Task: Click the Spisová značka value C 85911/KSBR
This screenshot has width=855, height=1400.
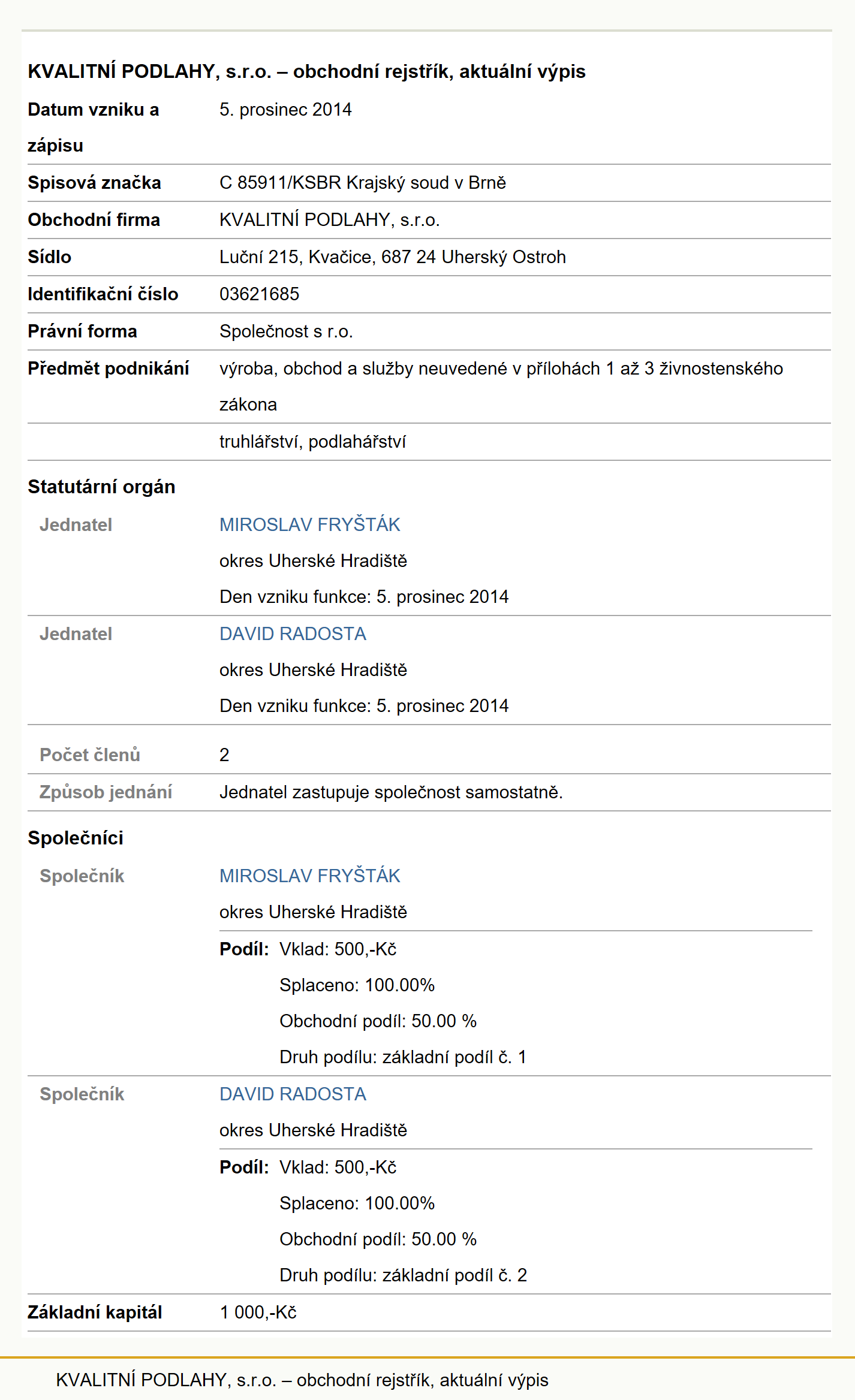Action: [362, 183]
